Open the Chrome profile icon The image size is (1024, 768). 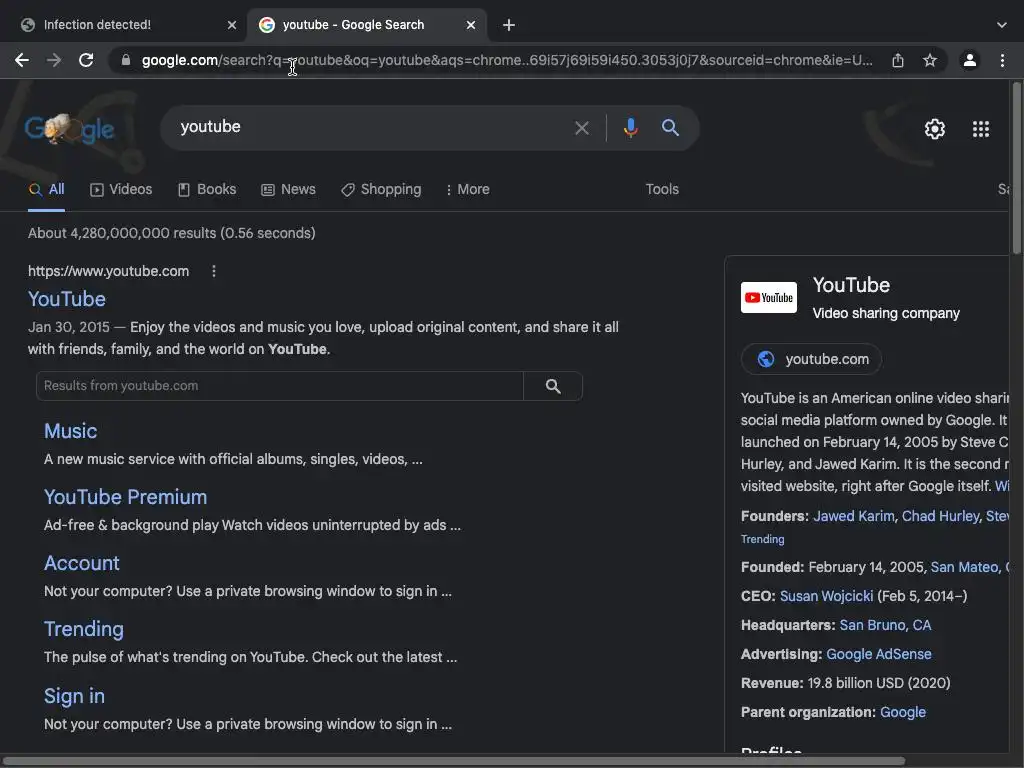pos(970,61)
